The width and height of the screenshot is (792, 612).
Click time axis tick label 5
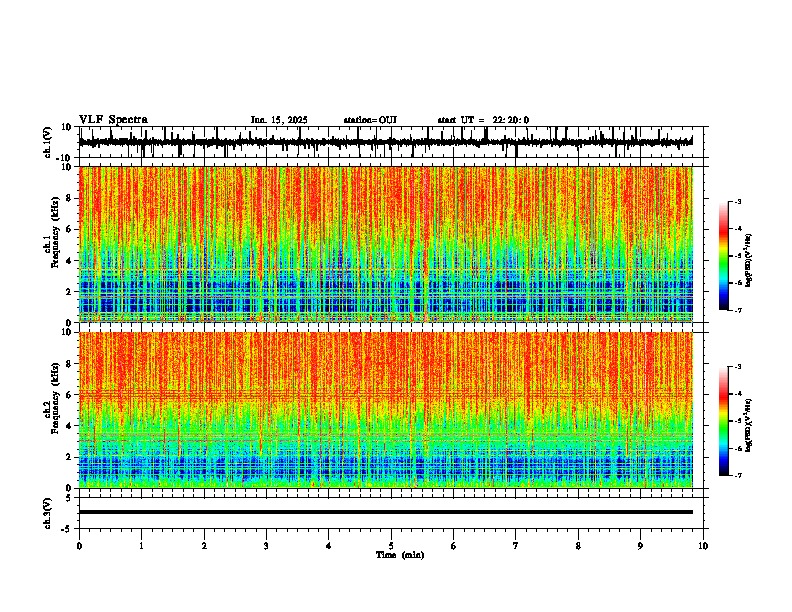pos(391,546)
